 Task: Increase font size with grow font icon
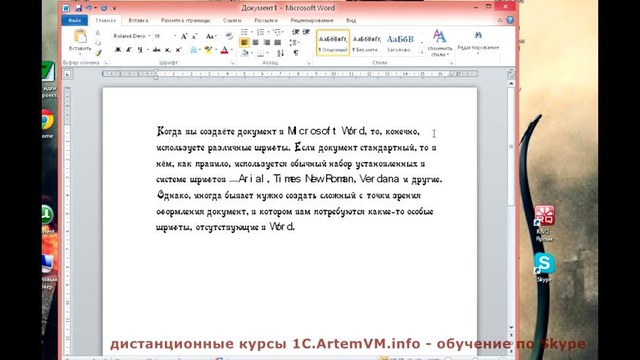184,36
